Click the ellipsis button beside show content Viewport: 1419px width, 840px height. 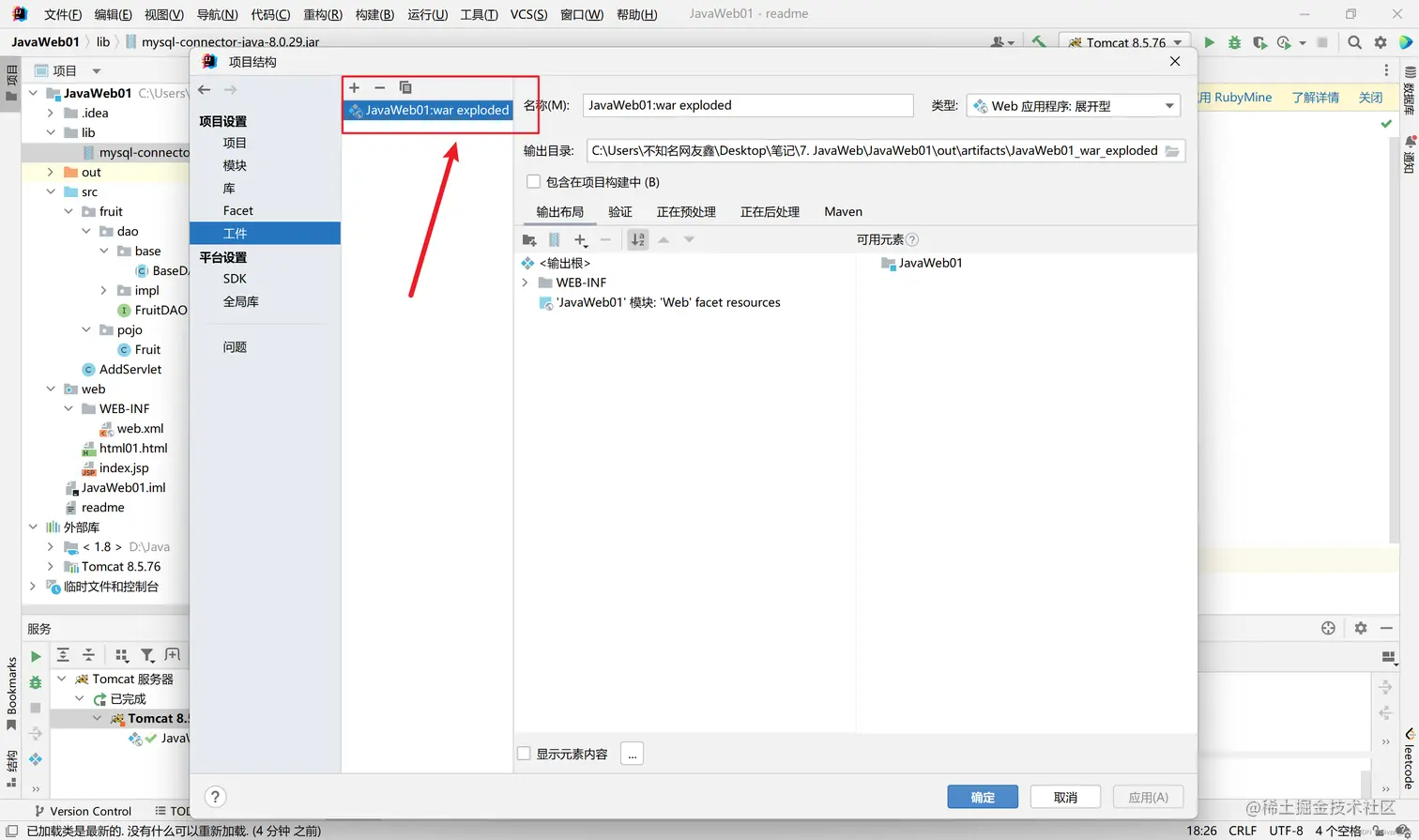pos(632,754)
